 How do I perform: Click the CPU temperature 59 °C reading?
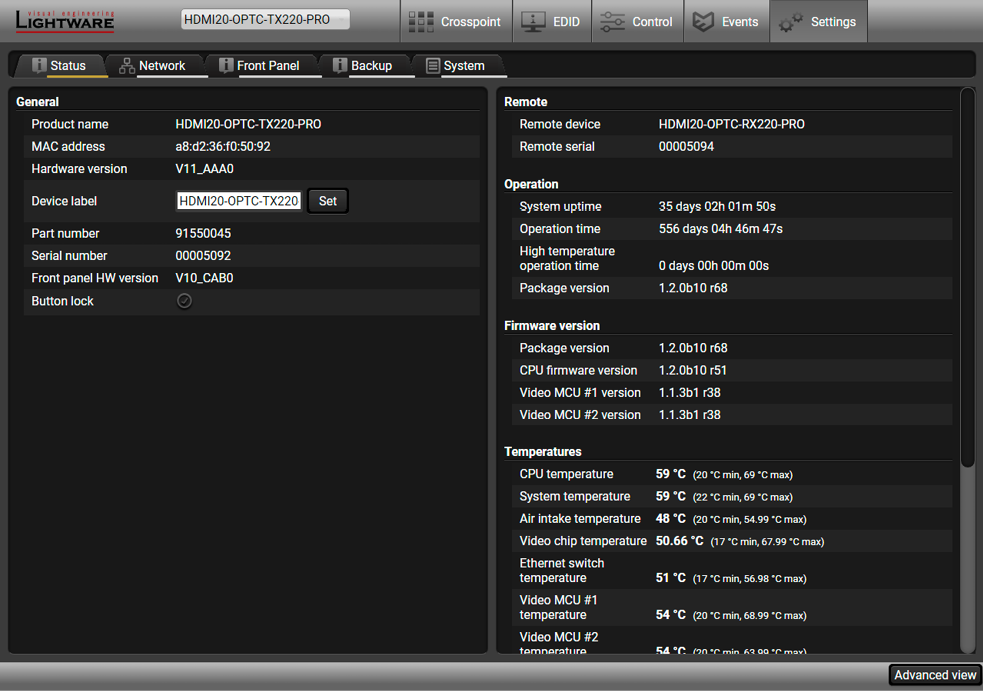tap(671, 474)
